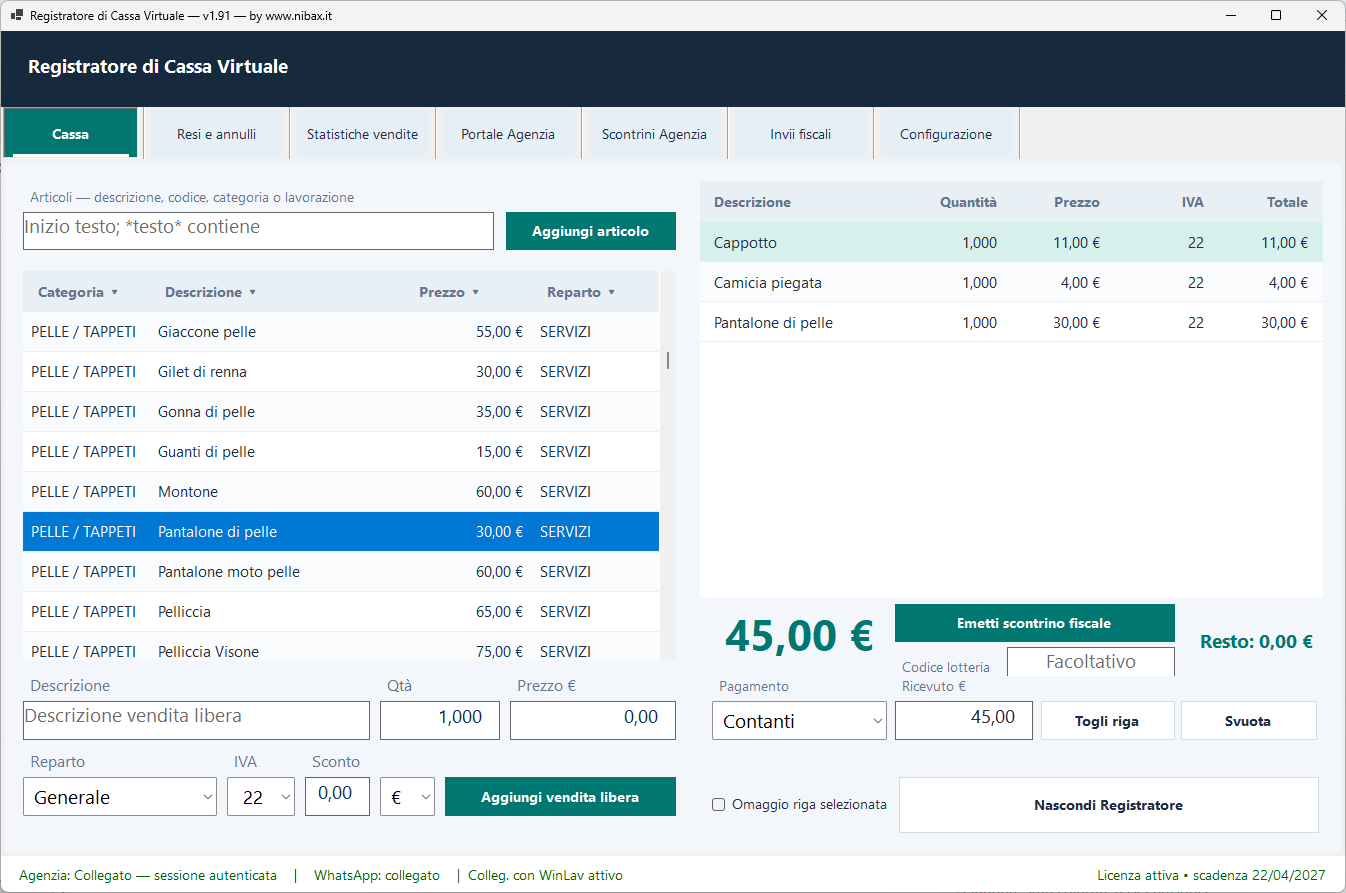This screenshot has height=893, width=1346.
Task: Click Emetti scontrino fiscale button
Action: (1034, 623)
